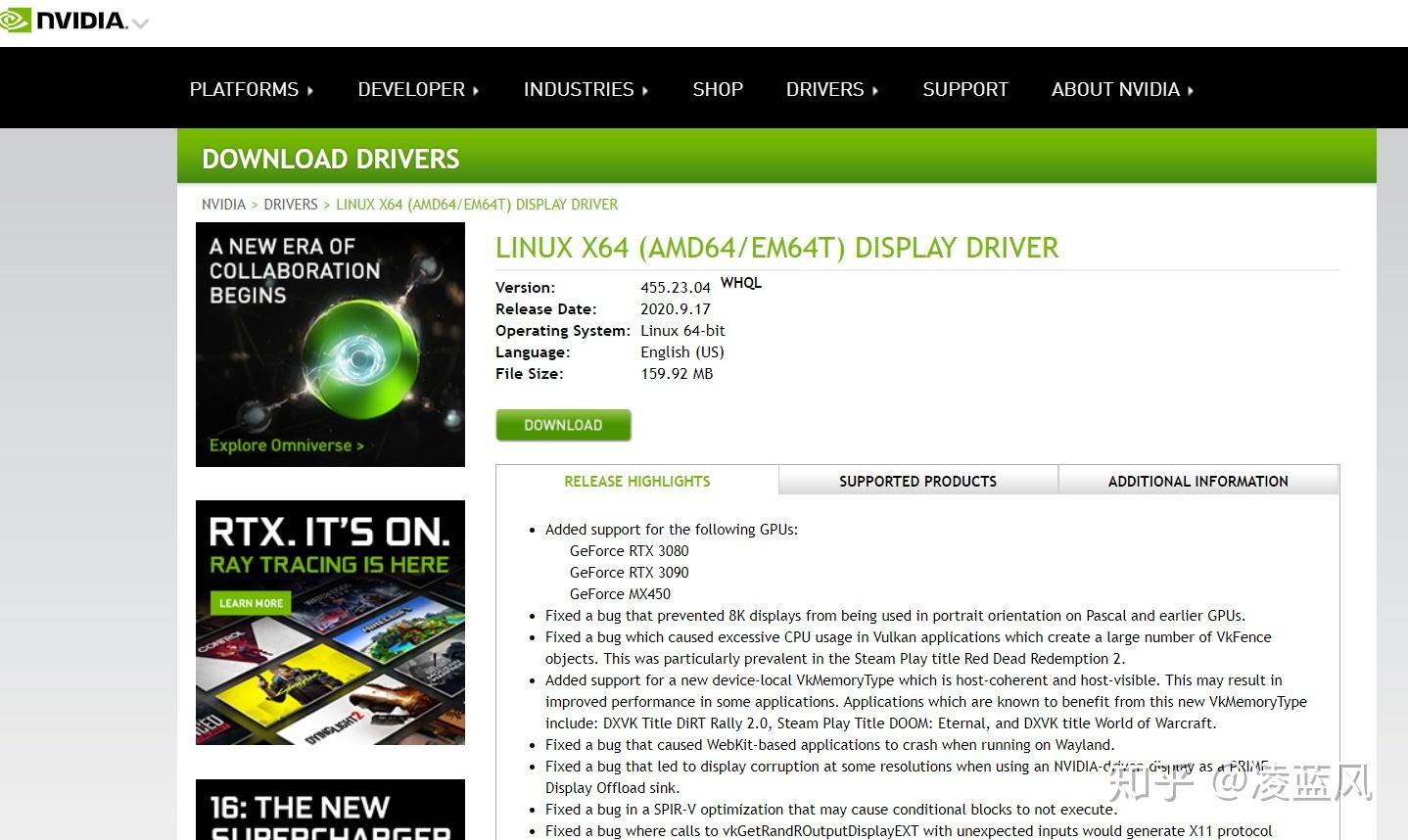Click the Explore Omniverse link
This screenshot has height=840, width=1408.
pos(286,445)
